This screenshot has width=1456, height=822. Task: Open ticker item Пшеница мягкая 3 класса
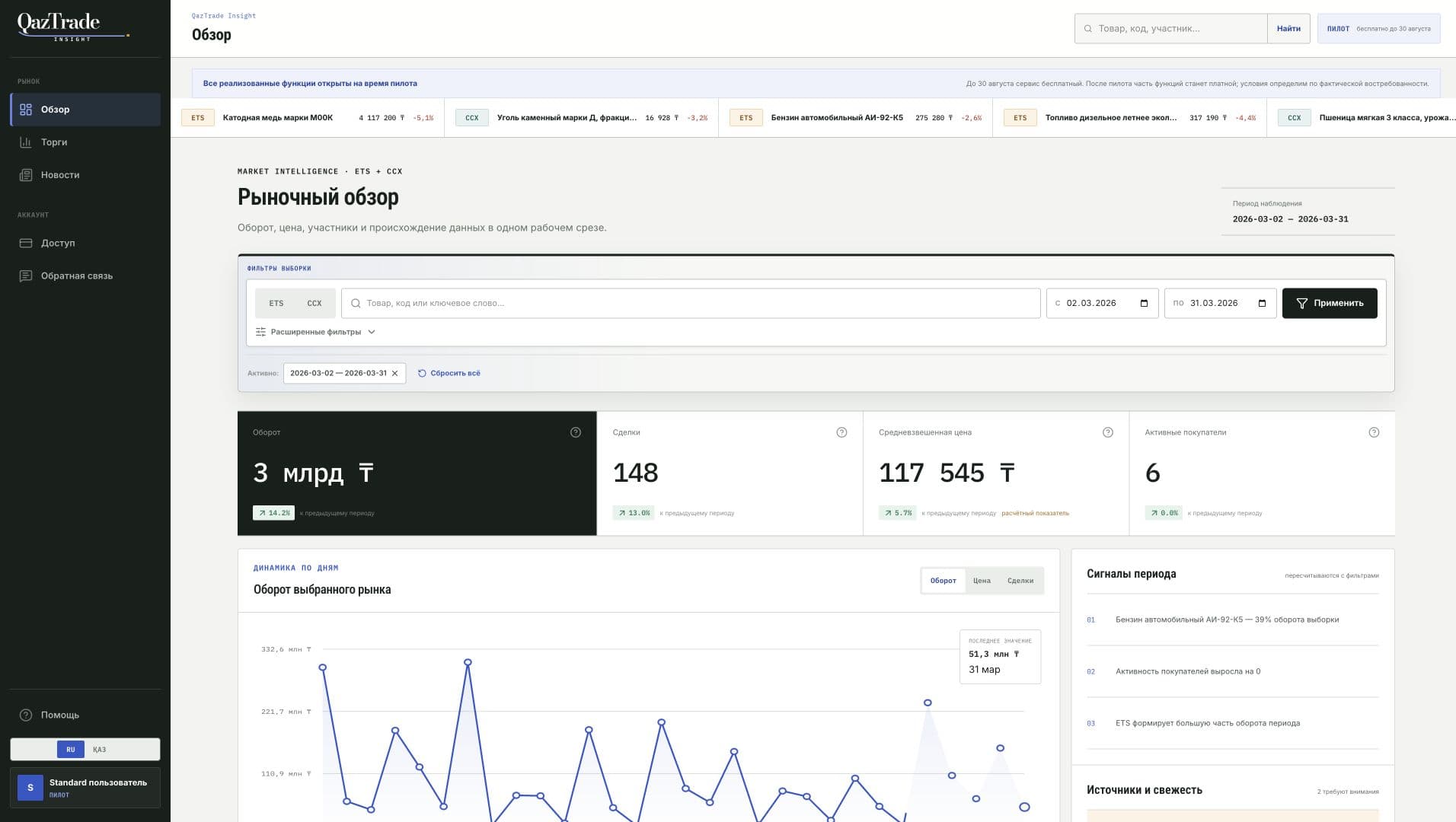click(x=1362, y=118)
